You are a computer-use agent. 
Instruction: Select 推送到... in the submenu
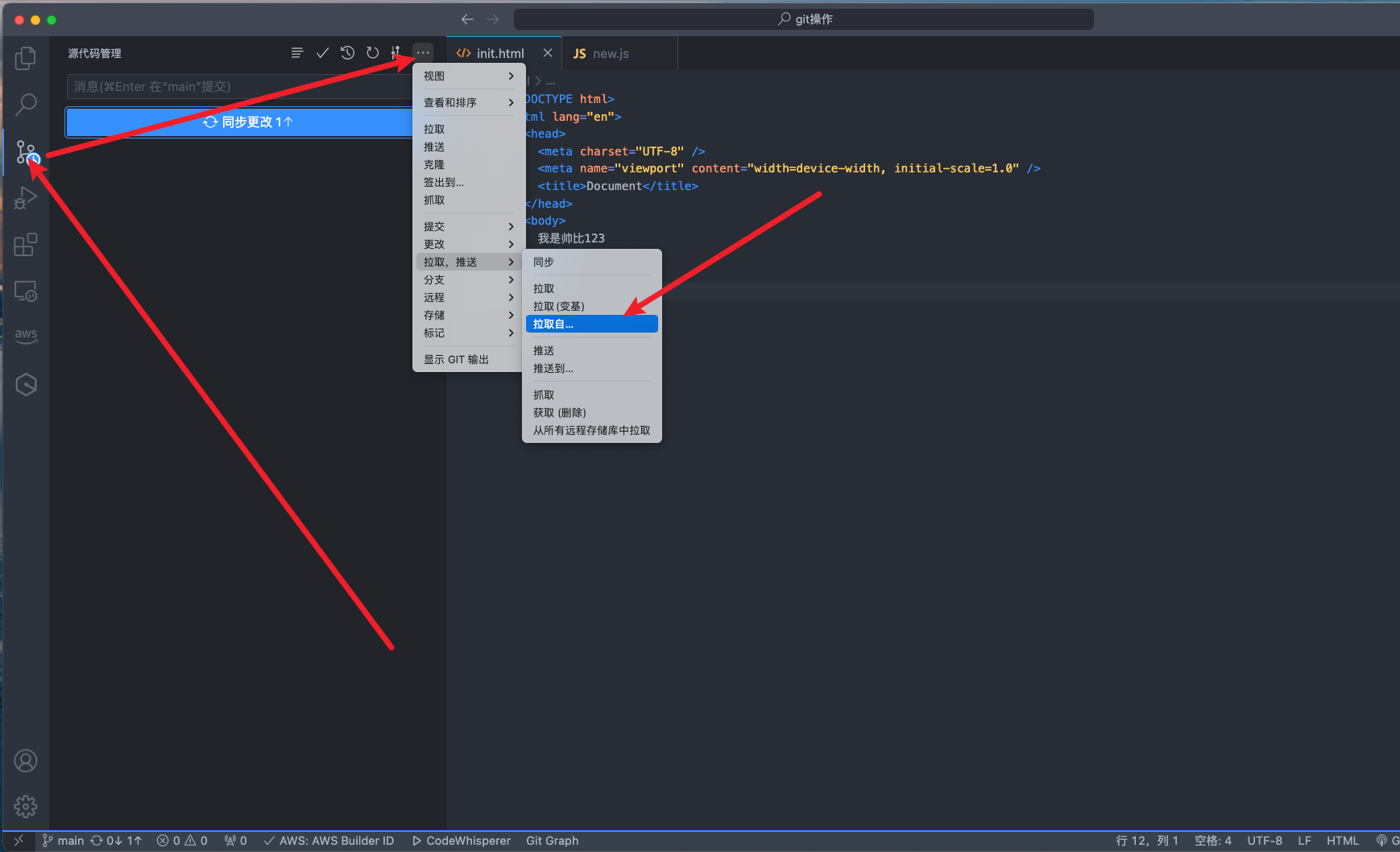click(592, 368)
